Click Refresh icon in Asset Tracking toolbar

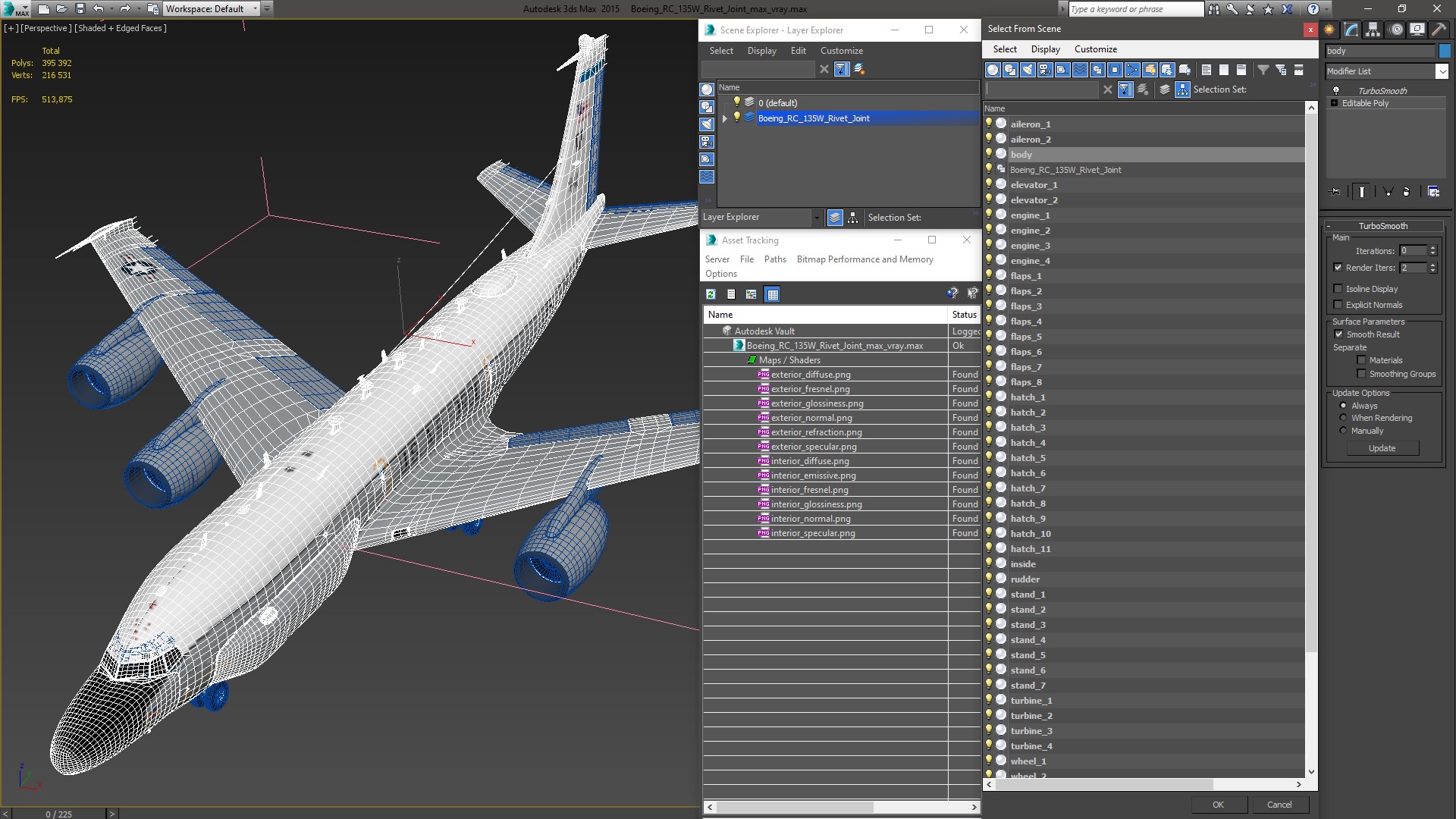[x=711, y=294]
